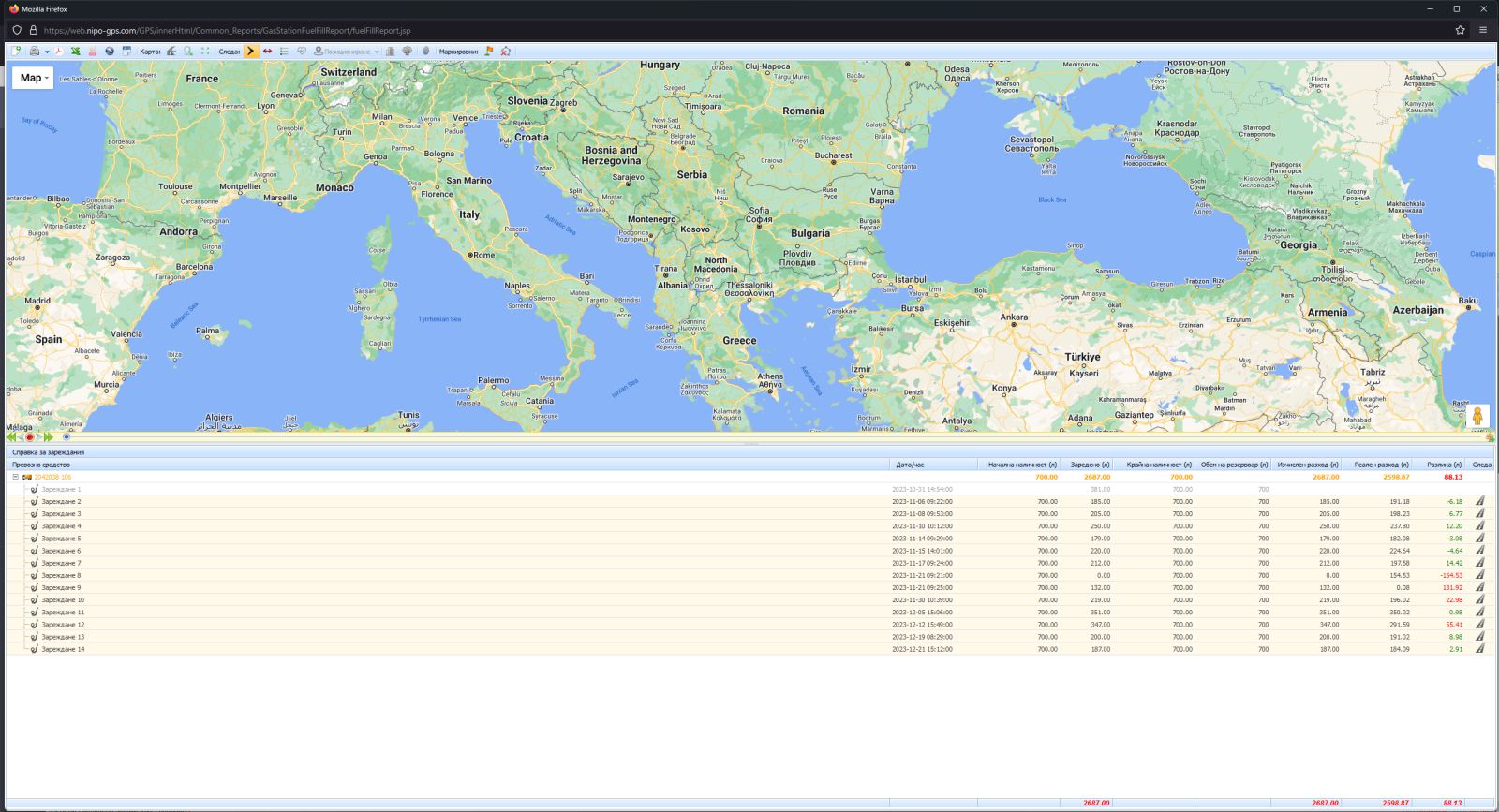Open the print options dropdown arrow

point(47,52)
